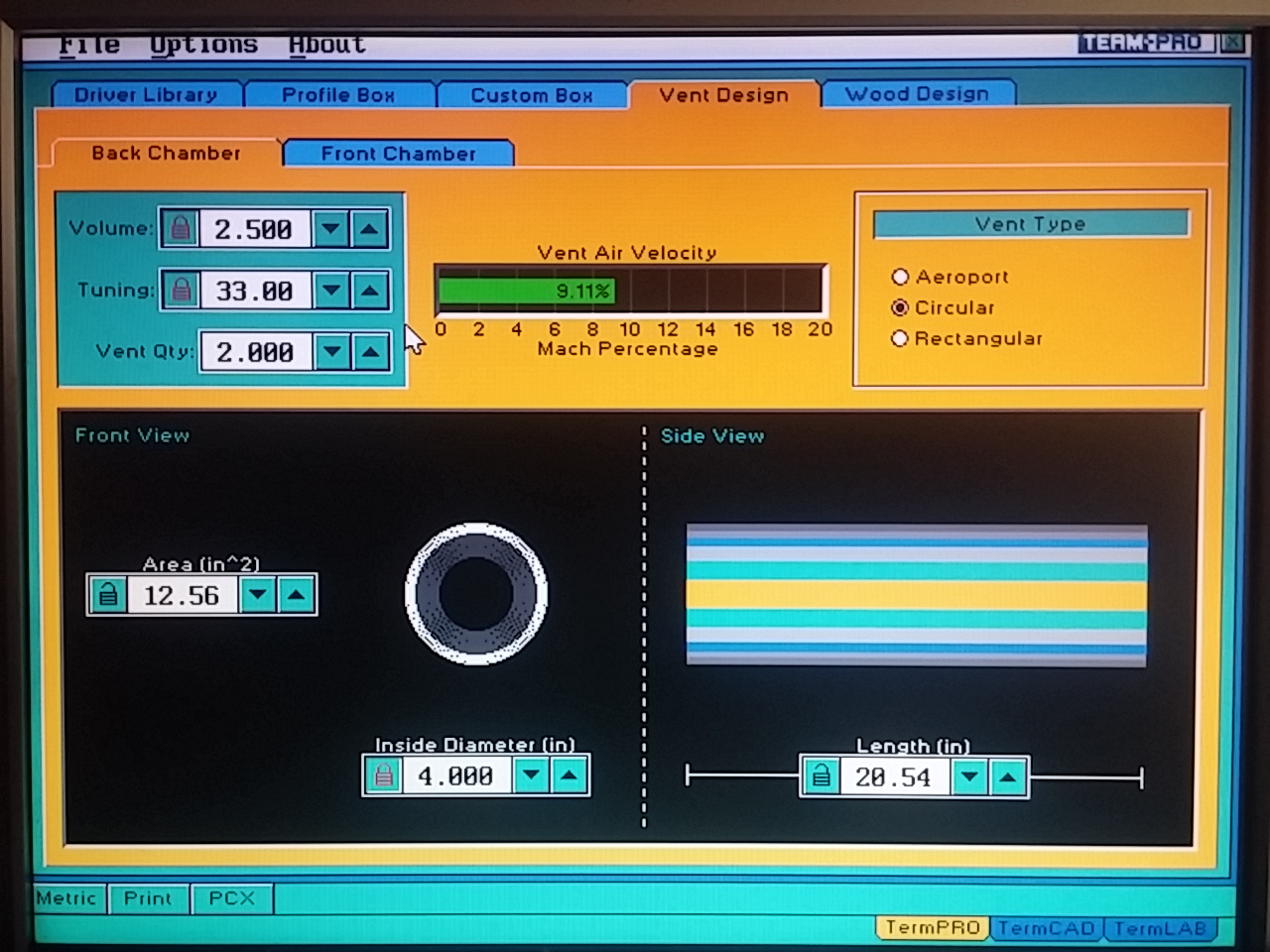1270x952 pixels.
Task: Switch to the Front Chamber tab
Action: coord(398,153)
